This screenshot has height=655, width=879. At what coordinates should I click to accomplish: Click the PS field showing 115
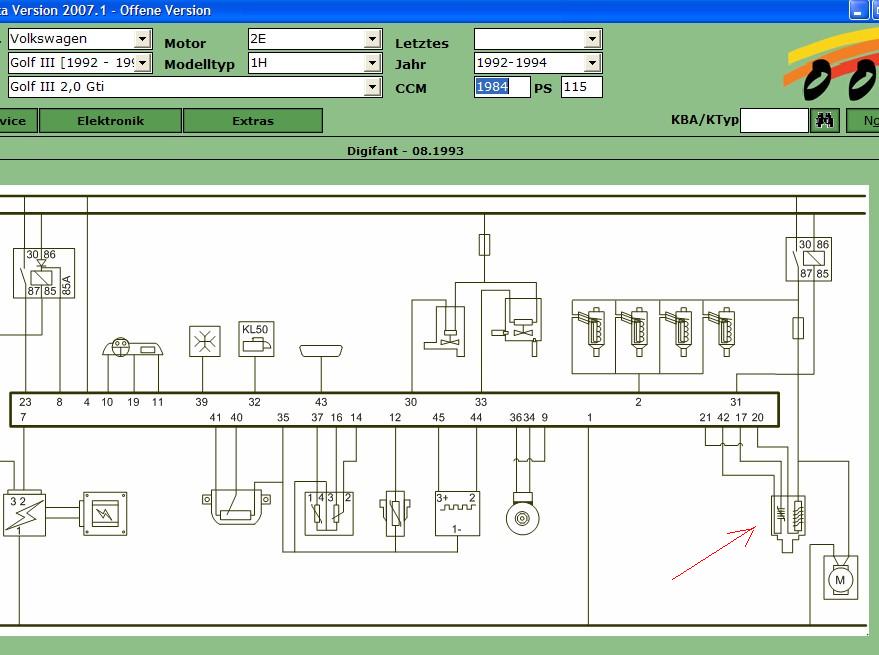581,87
